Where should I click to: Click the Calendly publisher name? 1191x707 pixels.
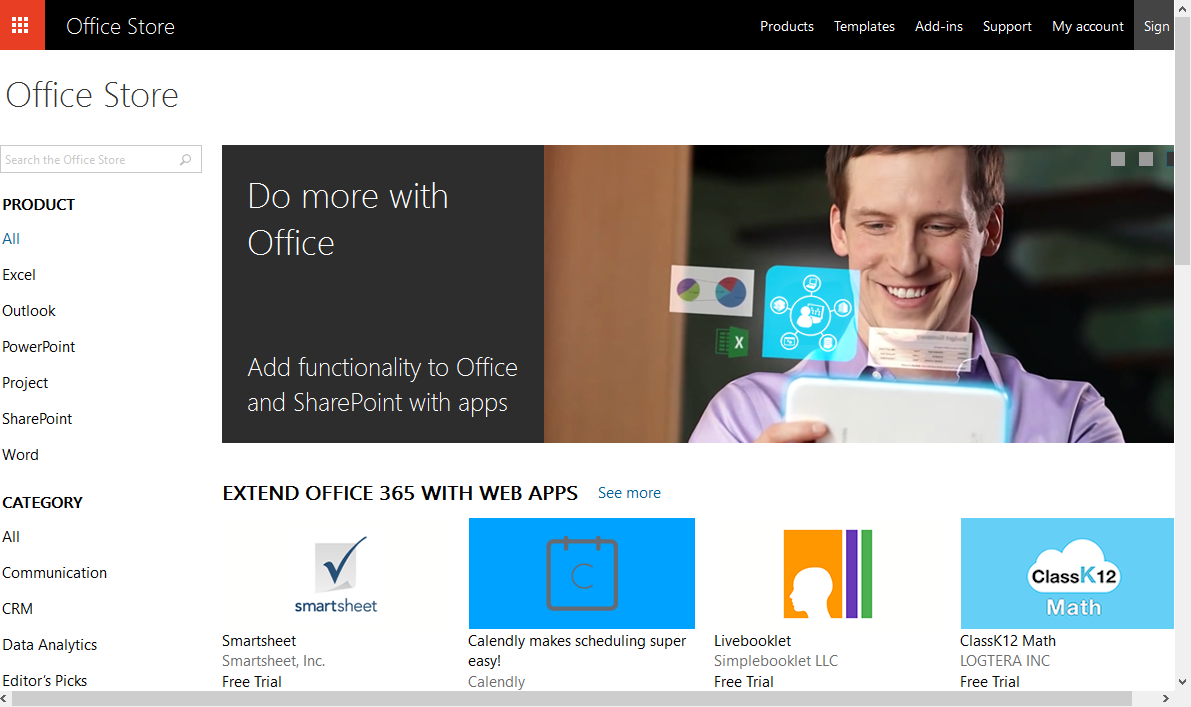[x=496, y=681]
